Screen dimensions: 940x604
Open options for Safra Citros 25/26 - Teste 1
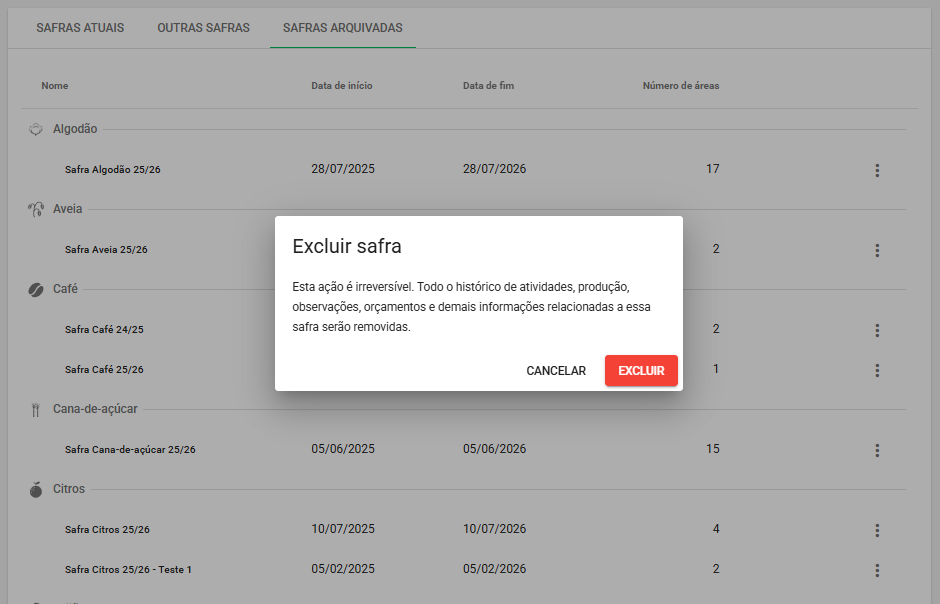click(877, 570)
